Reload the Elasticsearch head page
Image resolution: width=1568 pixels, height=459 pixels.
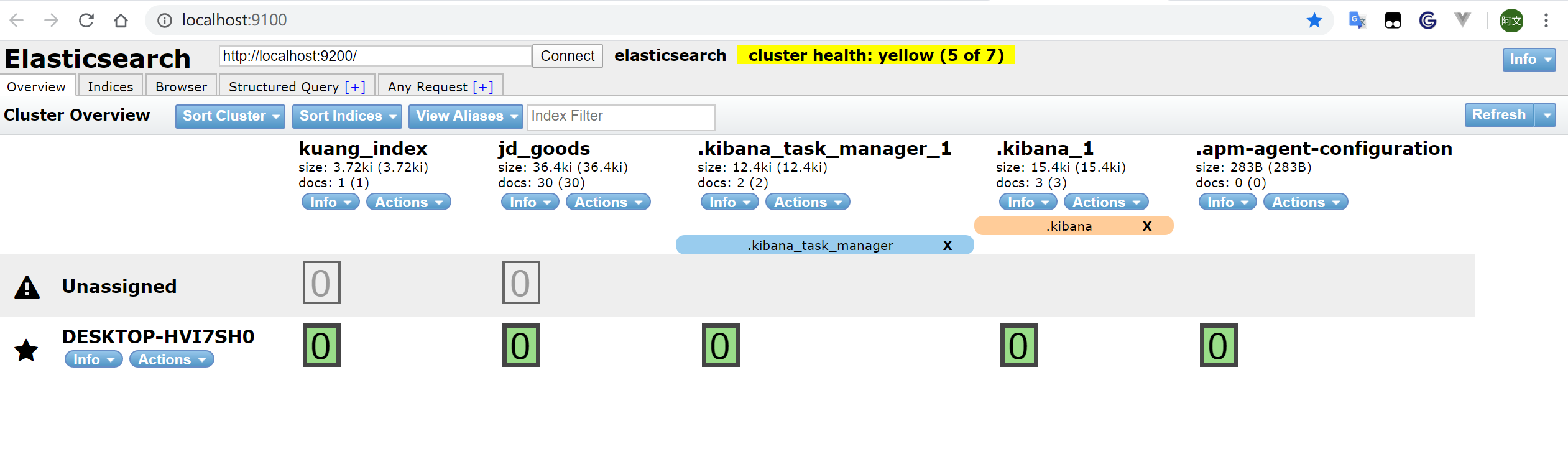tap(86, 19)
